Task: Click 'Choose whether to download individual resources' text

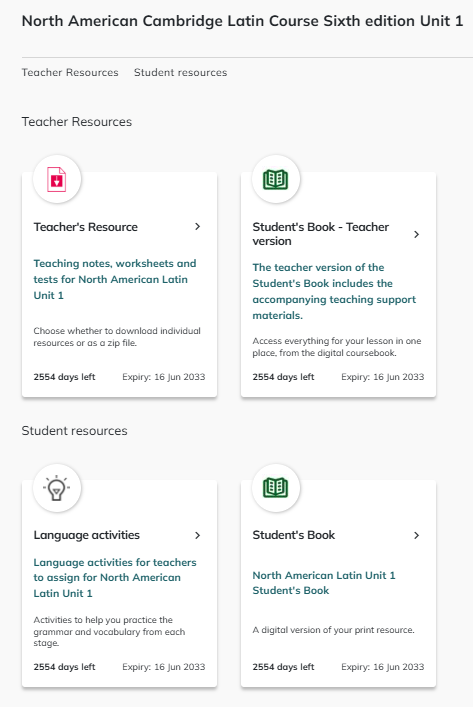Action: 117,337
